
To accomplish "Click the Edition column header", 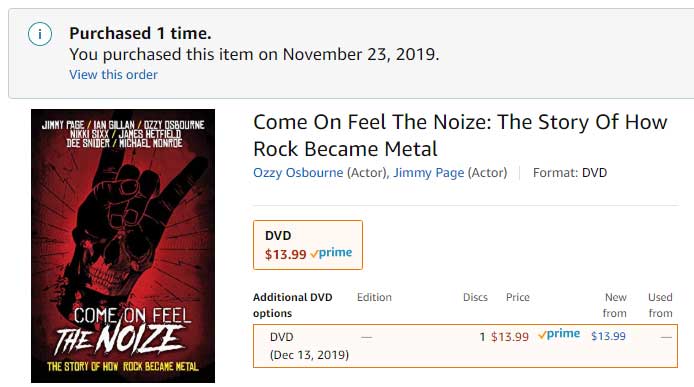I will [x=374, y=297].
